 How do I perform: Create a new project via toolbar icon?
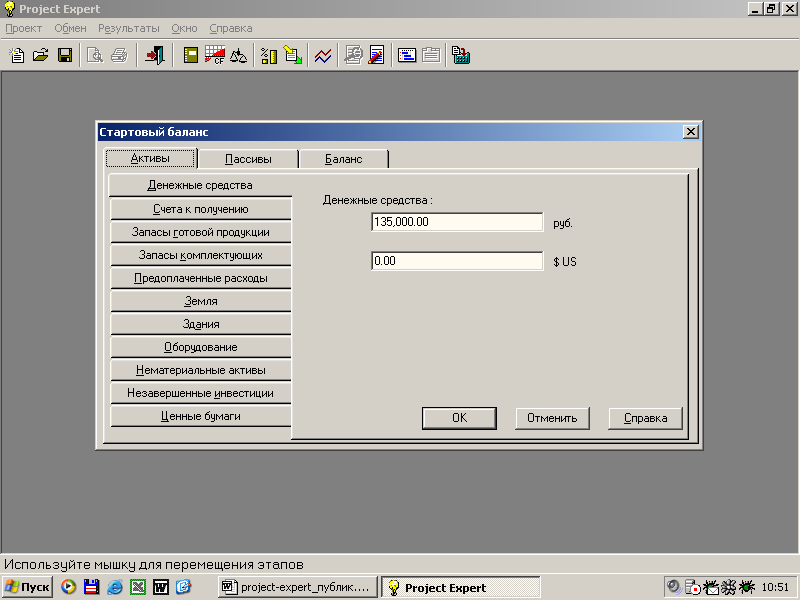pos(17,55)
